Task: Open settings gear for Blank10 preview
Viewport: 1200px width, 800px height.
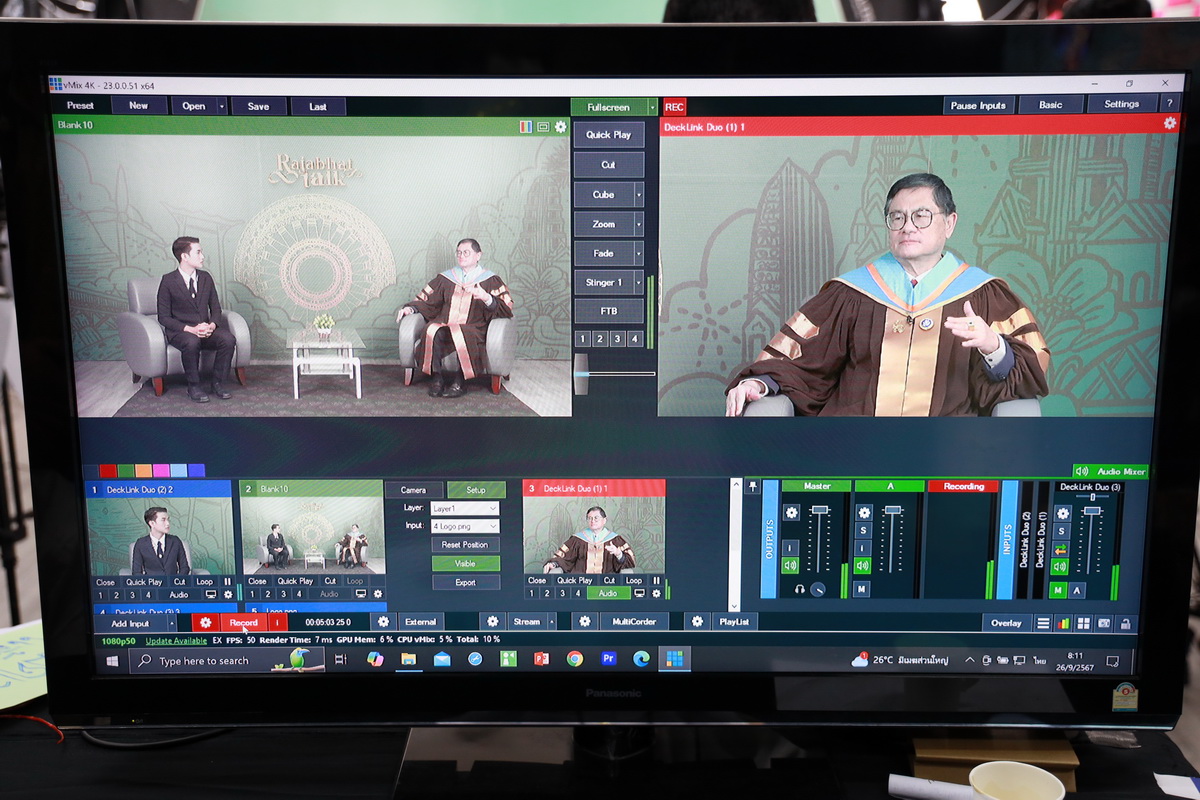Action: pos(560,127)
